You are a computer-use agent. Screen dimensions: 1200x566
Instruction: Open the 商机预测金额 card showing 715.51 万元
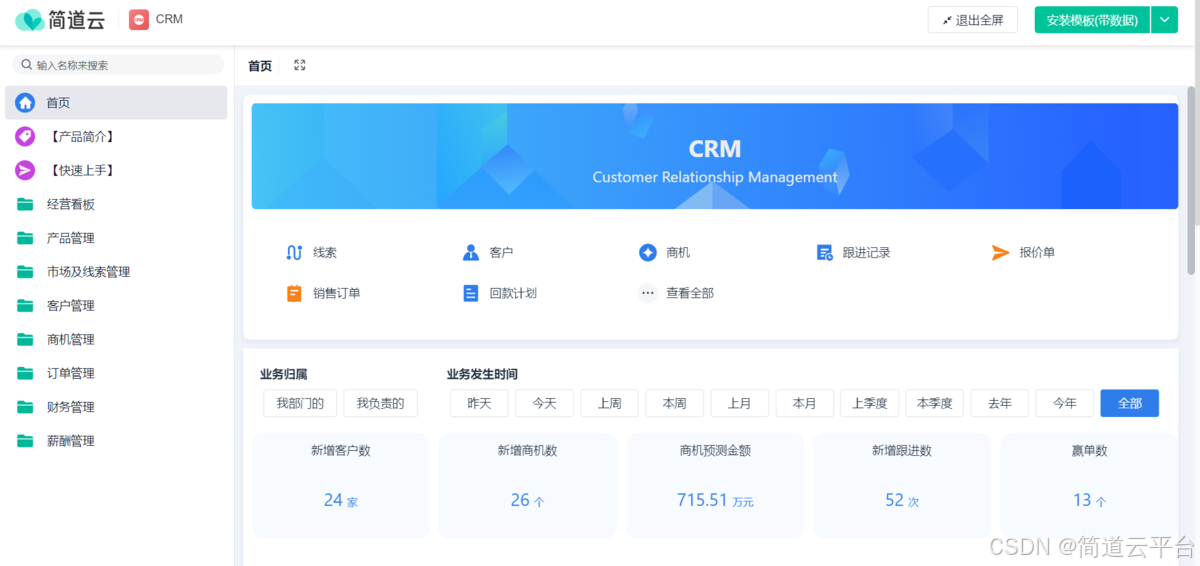tap(715, 486)
